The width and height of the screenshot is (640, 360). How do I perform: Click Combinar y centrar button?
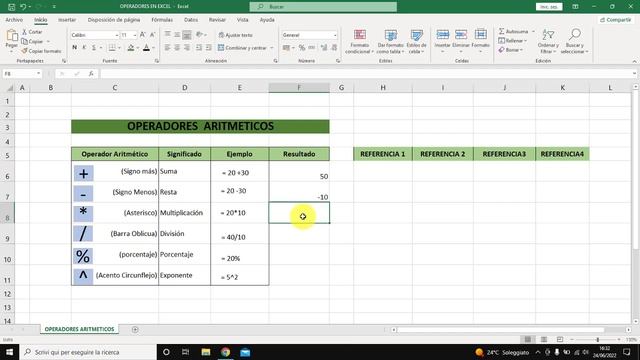pyautogui.click(x=242, y=48)
